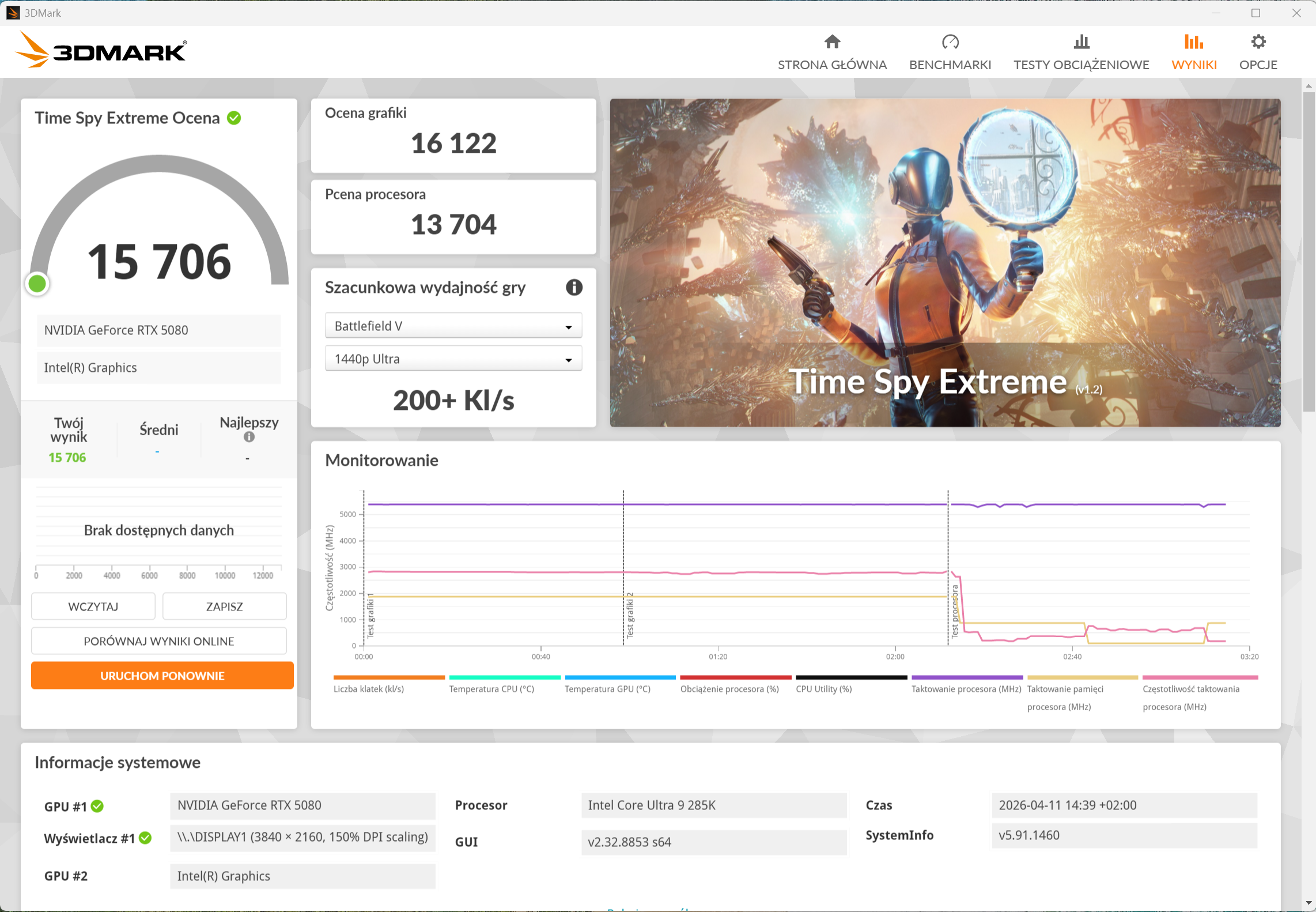
Task: Click the Time Spy Extreme preview image
Action: coord(945,262)
